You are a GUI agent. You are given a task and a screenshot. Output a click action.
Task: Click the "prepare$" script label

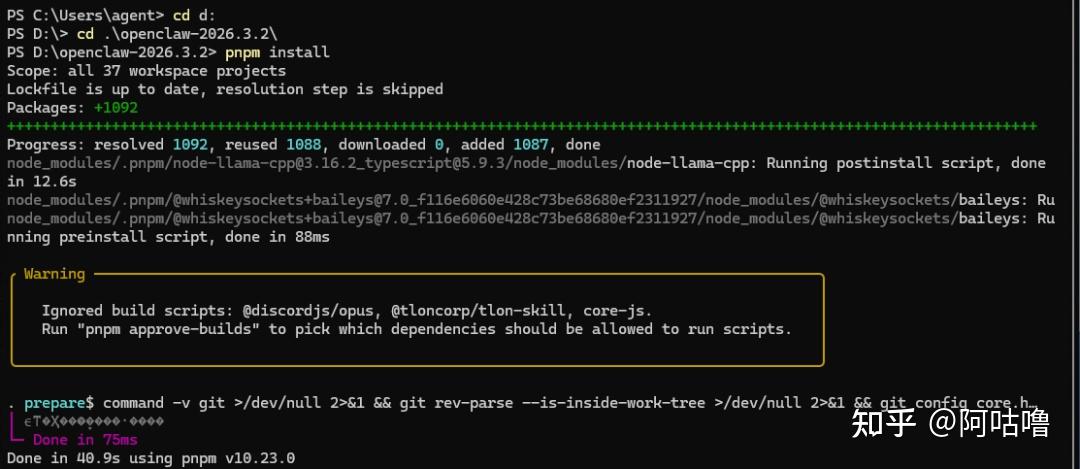point(59,402)
